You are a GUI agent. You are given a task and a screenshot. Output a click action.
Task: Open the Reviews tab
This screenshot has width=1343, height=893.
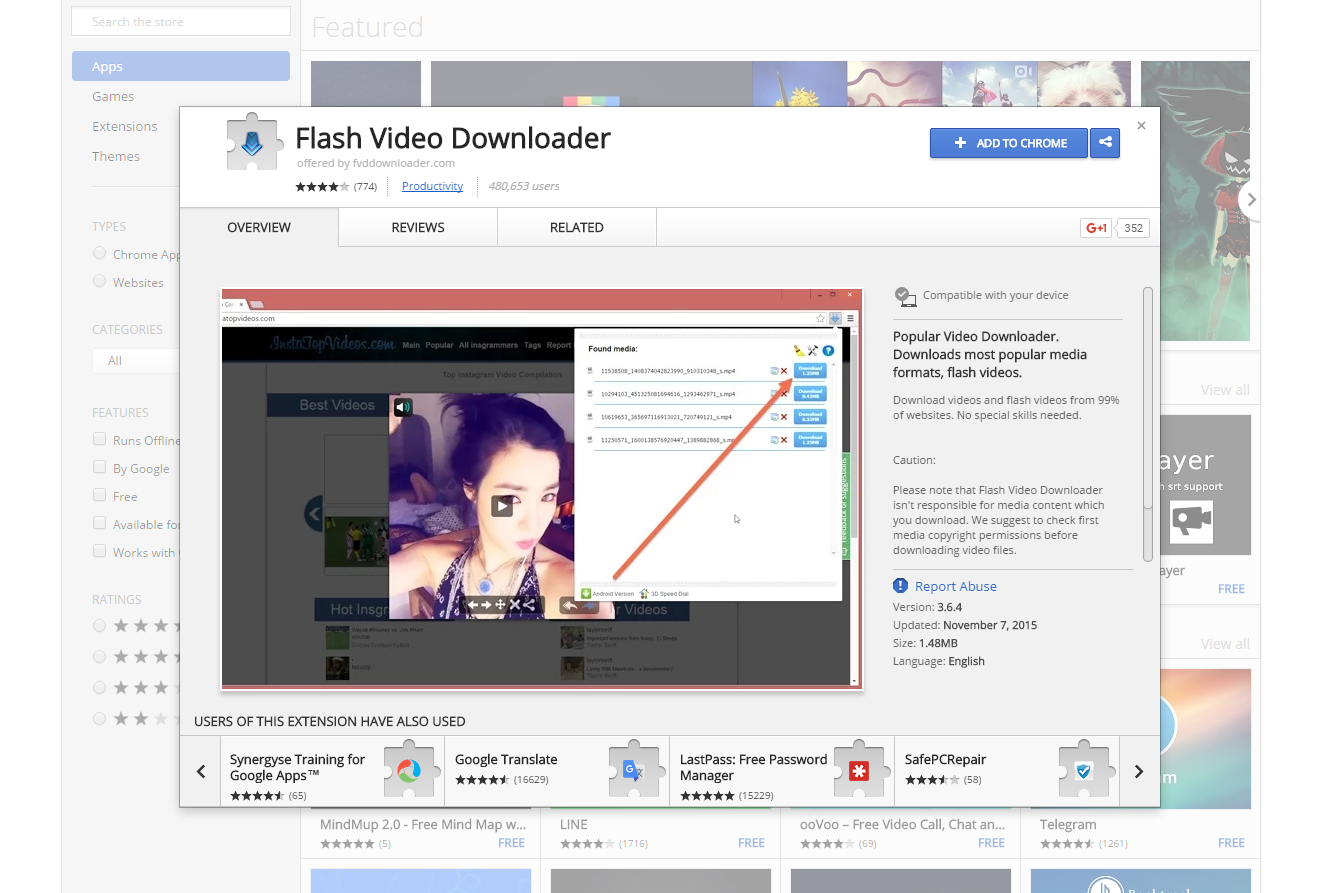[418, 227]
